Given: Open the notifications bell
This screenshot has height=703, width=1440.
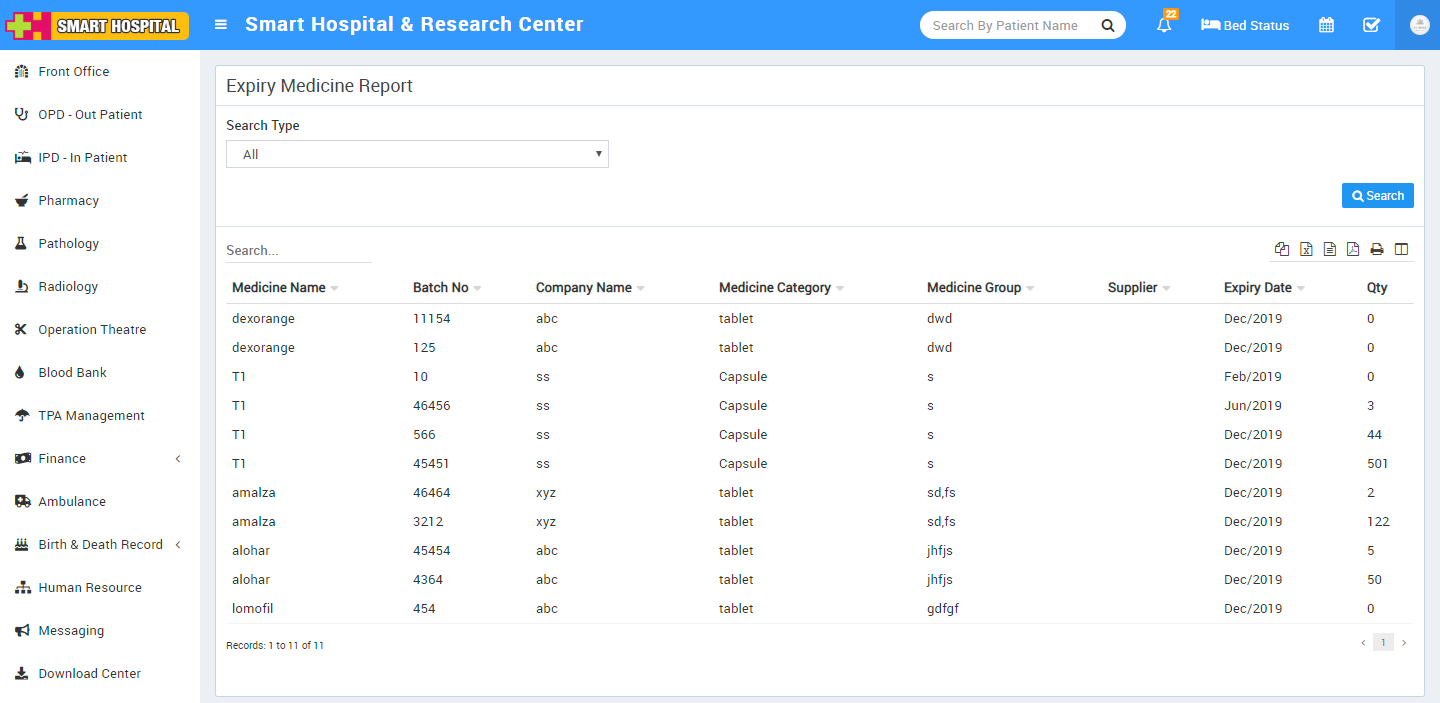Looking at the screenshot, I should pos(1164,25).
